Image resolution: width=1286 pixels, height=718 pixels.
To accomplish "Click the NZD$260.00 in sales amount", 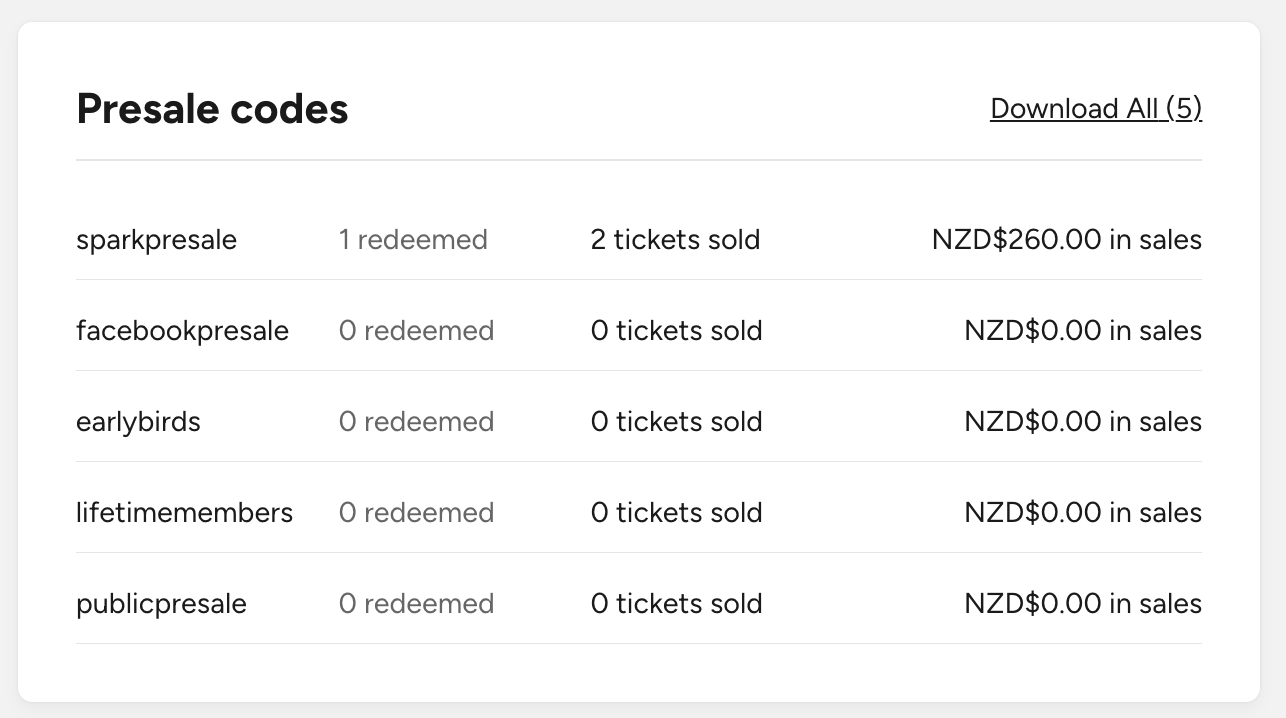I will point(1067,240).
